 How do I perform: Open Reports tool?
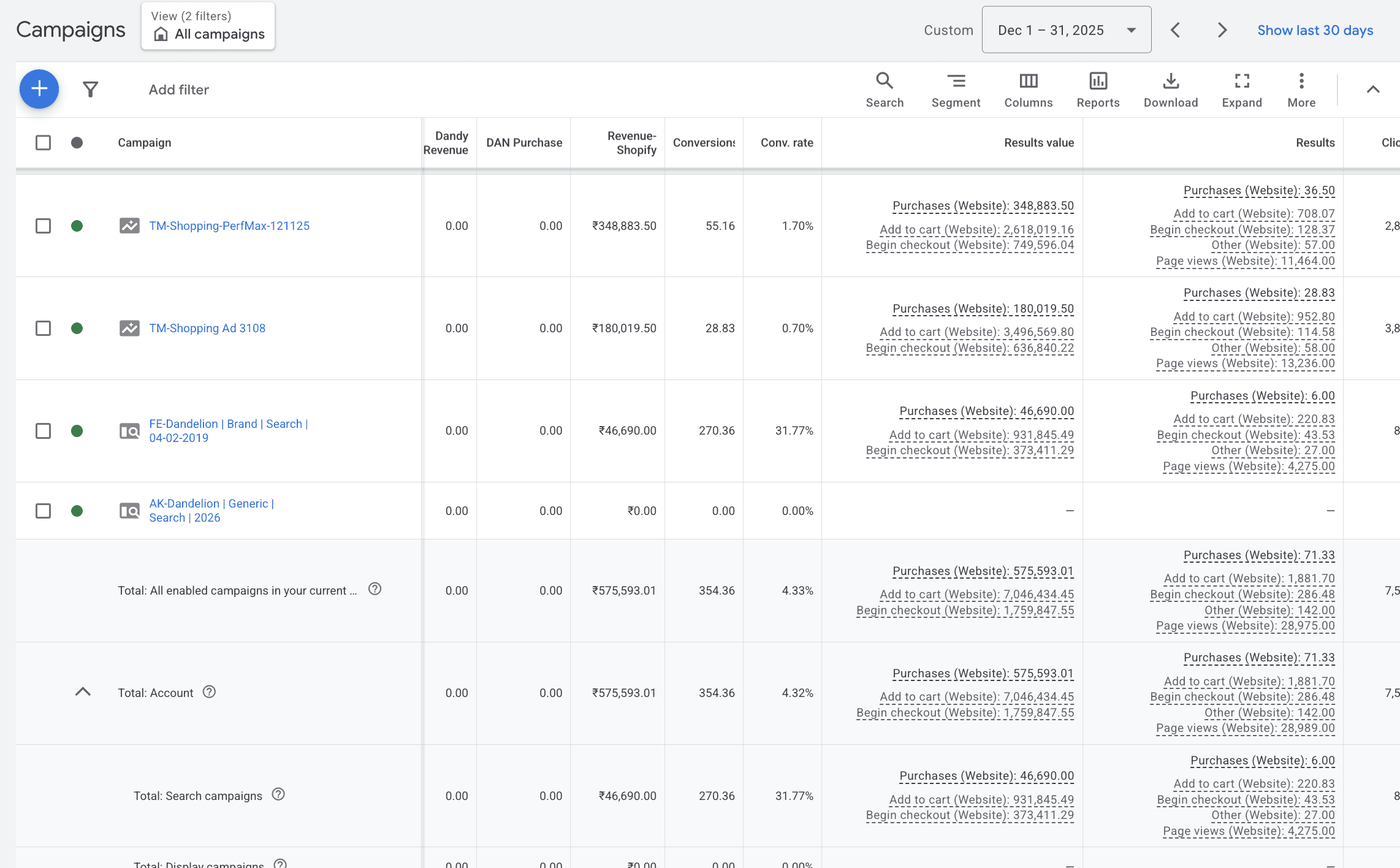point(1098,90)
